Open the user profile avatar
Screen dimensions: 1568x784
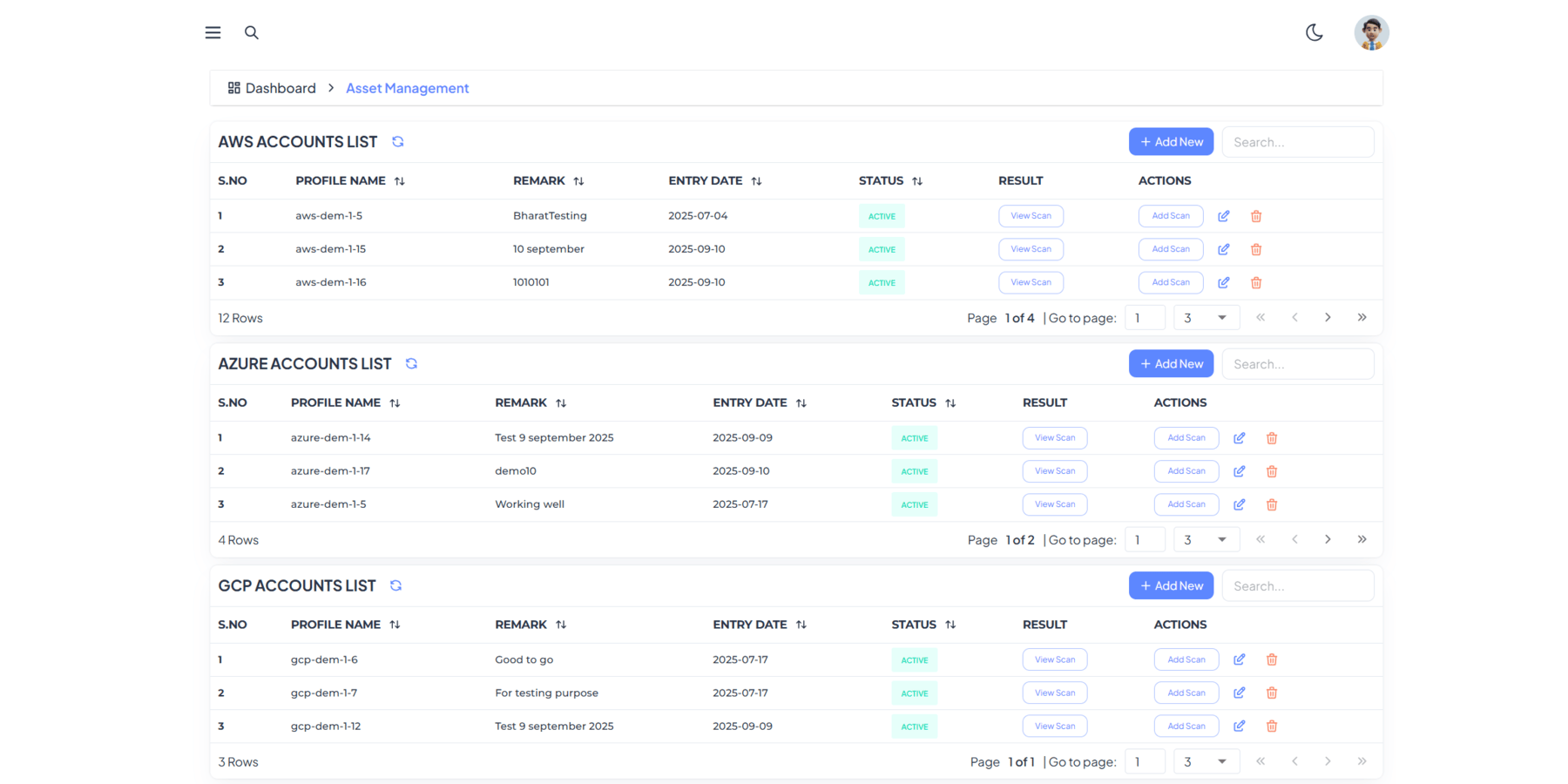(x=1371, y=32)
